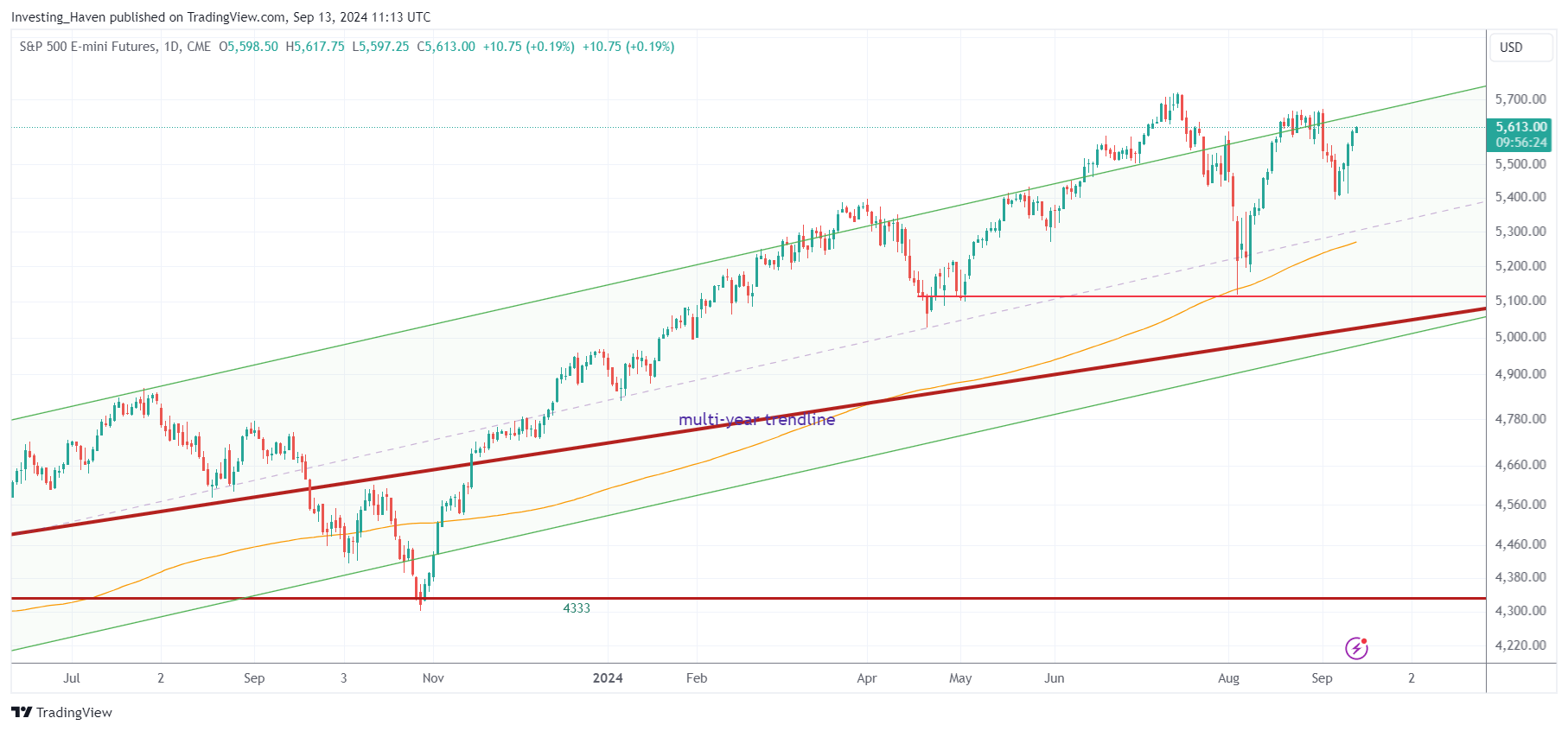Click the 5,100.00 price axis label

pos(1520,301)
